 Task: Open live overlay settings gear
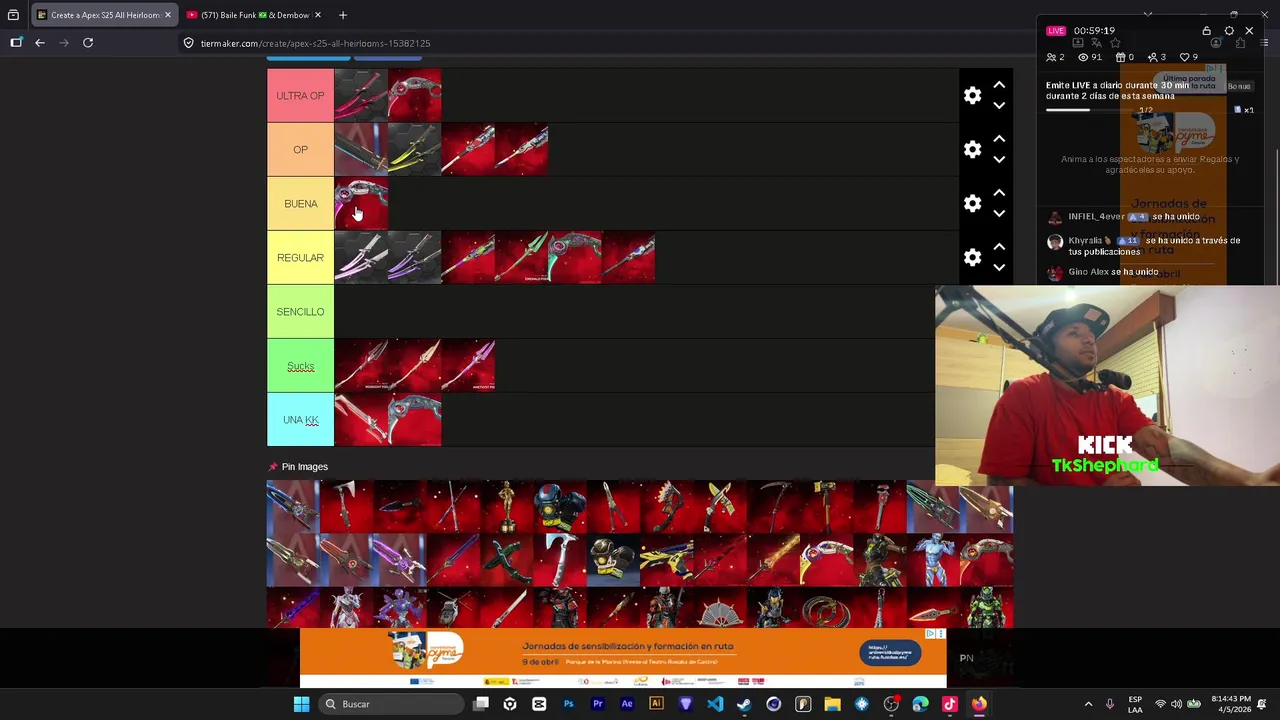point(1229,31)
